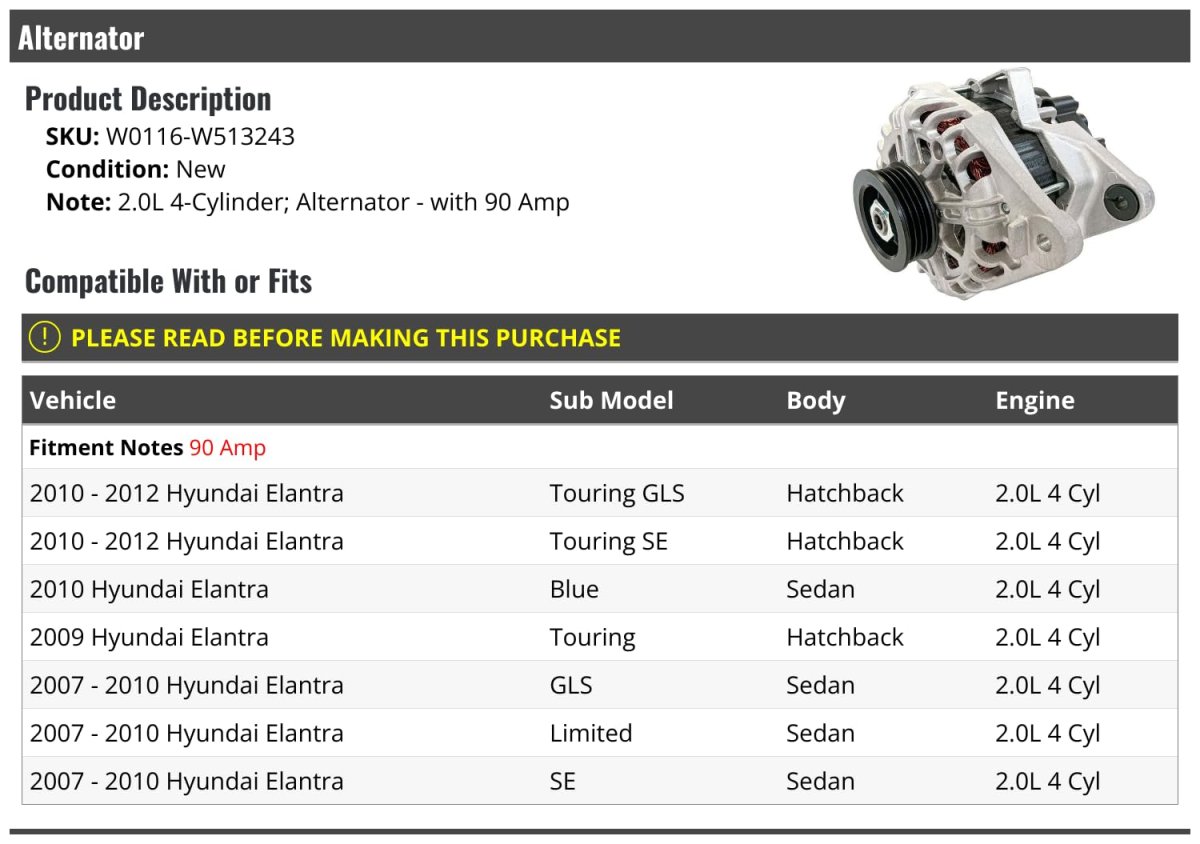Click the Compatible With or Fits heading
The width and height of the screenshot is (1200, 844).
pos(168,282)
